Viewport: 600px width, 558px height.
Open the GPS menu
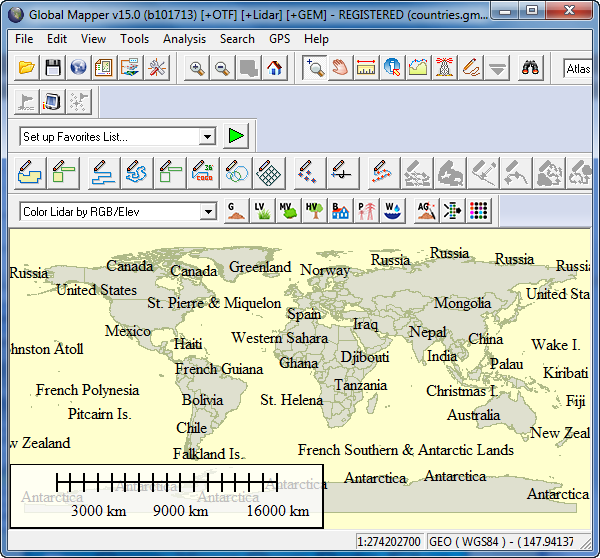279,39
